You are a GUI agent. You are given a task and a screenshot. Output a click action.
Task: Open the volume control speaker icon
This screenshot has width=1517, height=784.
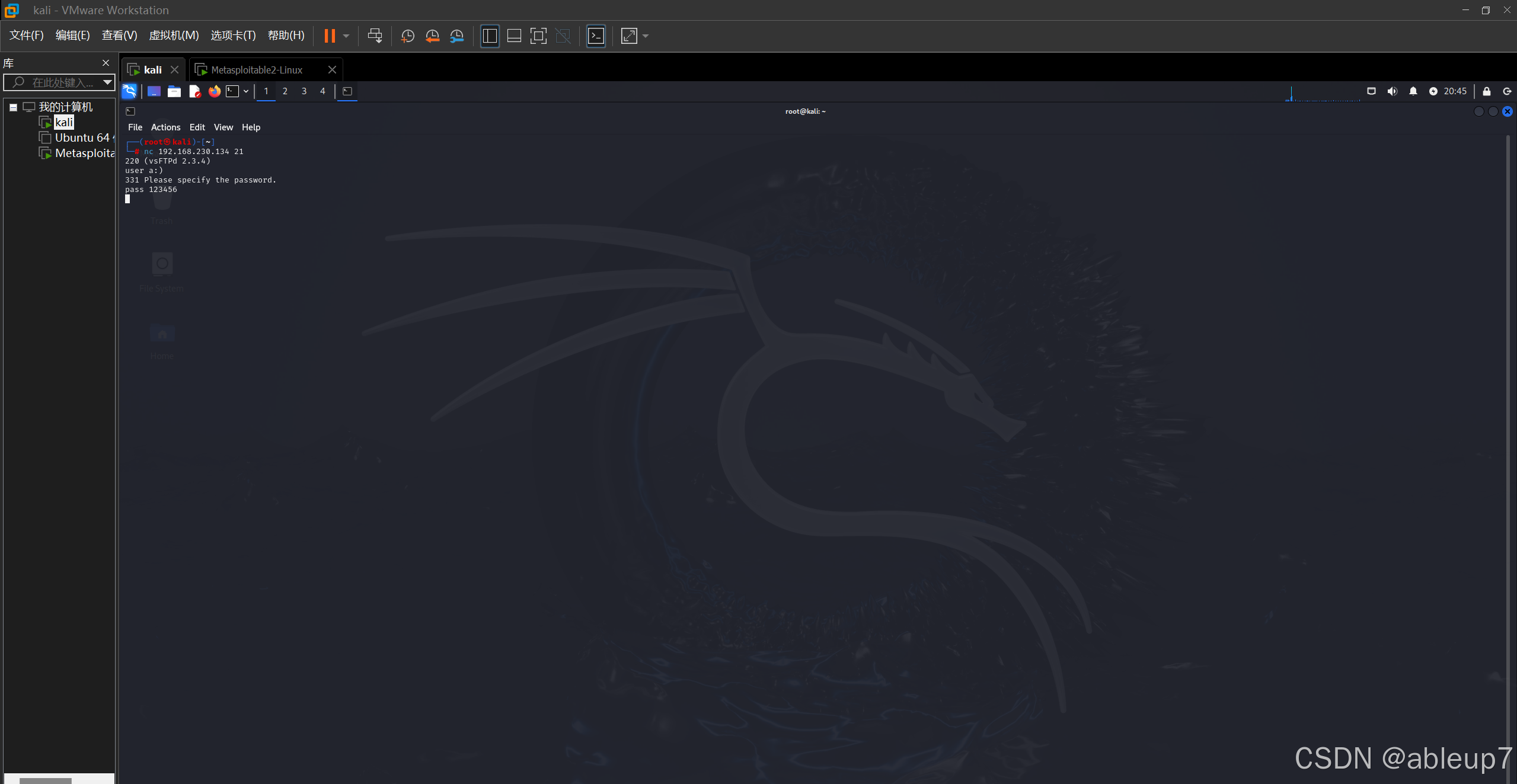pyautogui.click(x=1392, y=91)
